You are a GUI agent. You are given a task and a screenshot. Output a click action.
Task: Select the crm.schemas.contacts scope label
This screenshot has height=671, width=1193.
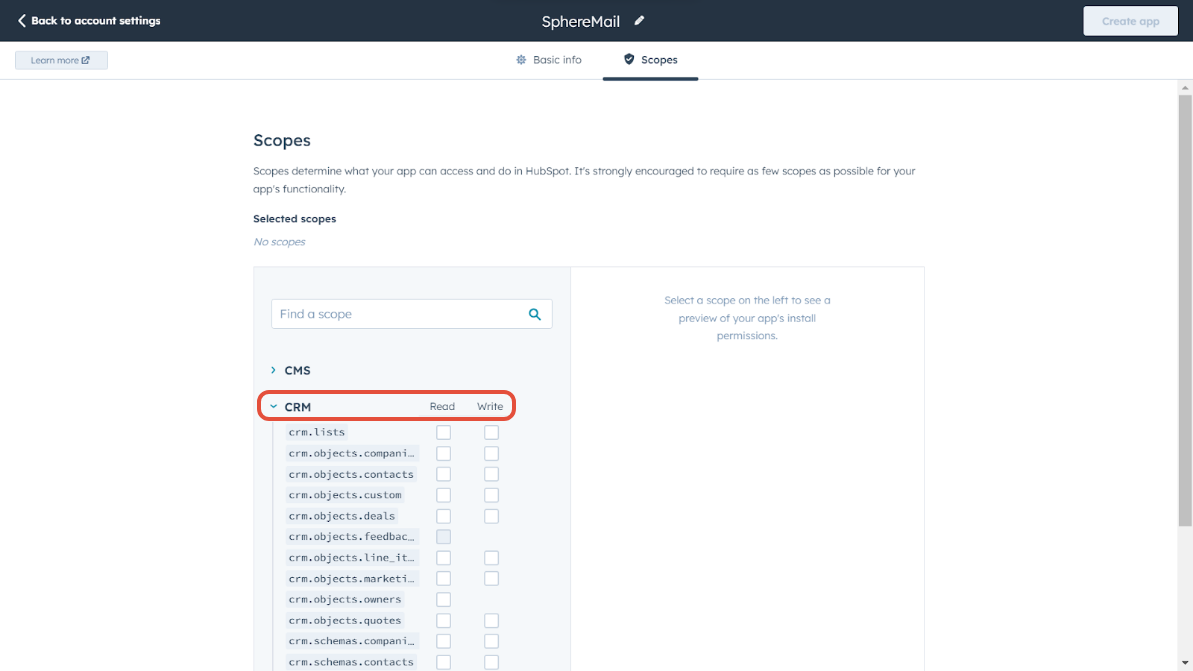tap(351, 662)
